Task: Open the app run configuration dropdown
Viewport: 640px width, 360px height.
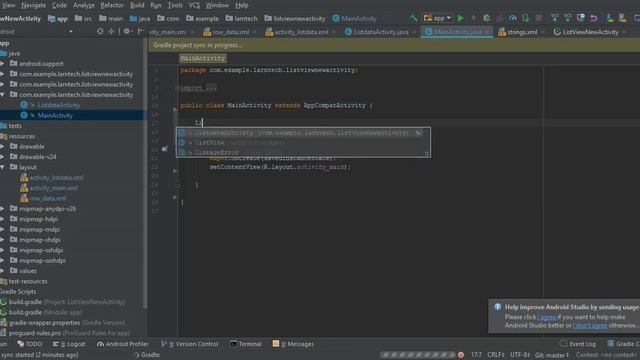Action: 438,18
